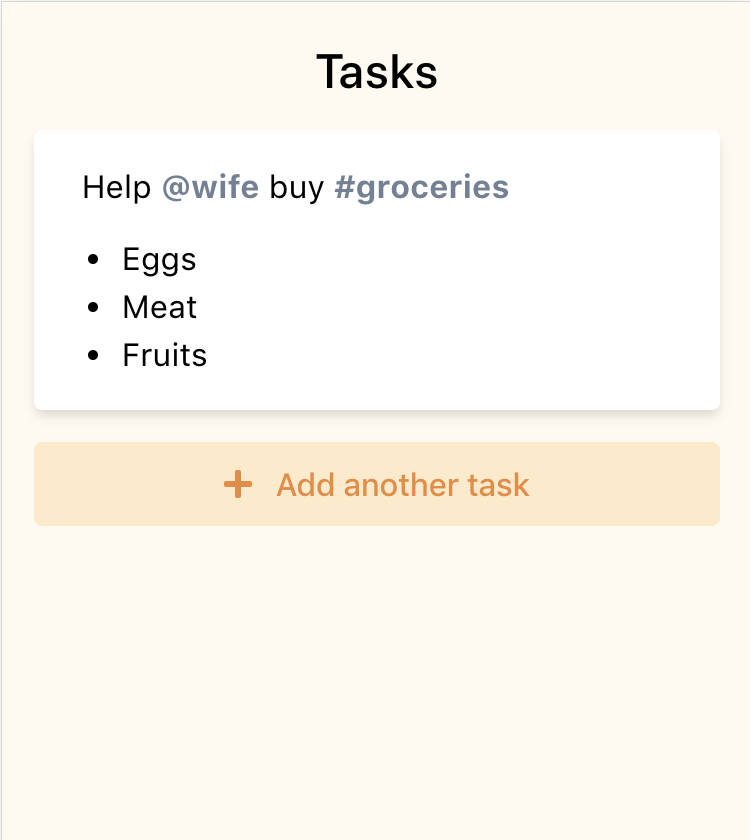Click the word another in the add button
750x840 pixels.
tap(403, 485)
